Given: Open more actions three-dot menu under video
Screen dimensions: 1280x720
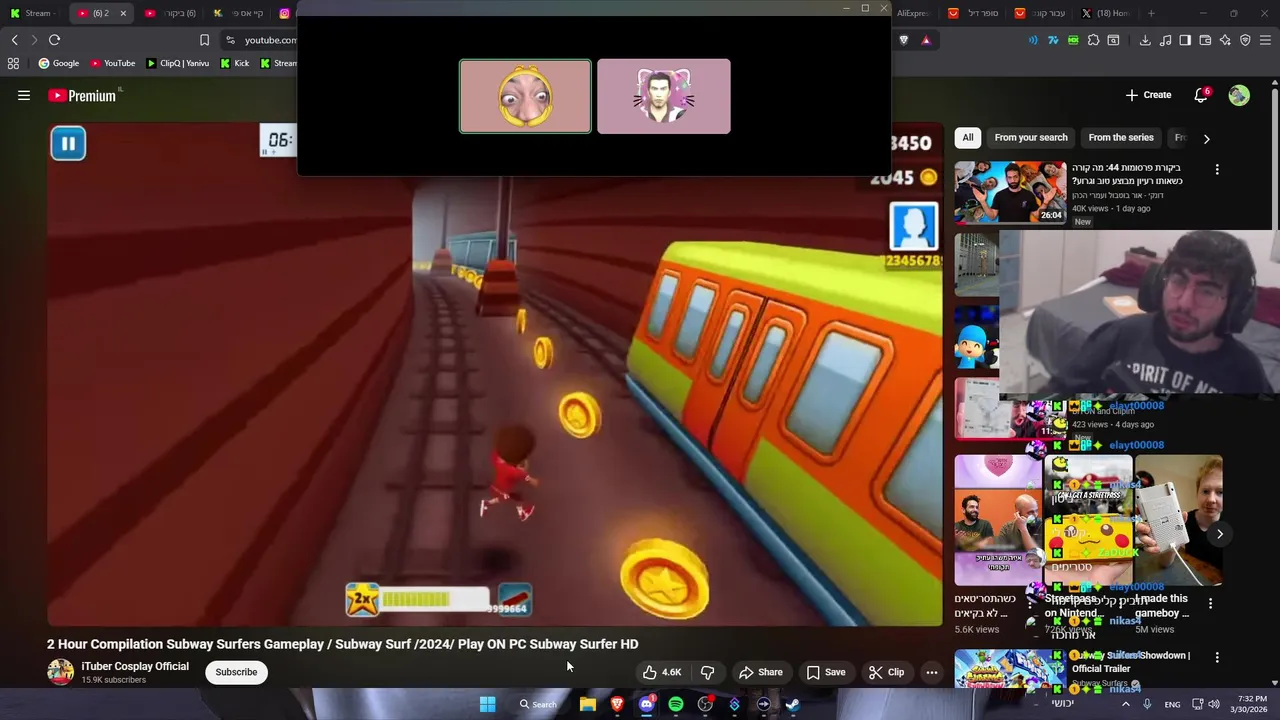Looking at the screenshot, I should click(x=931, y=672).
